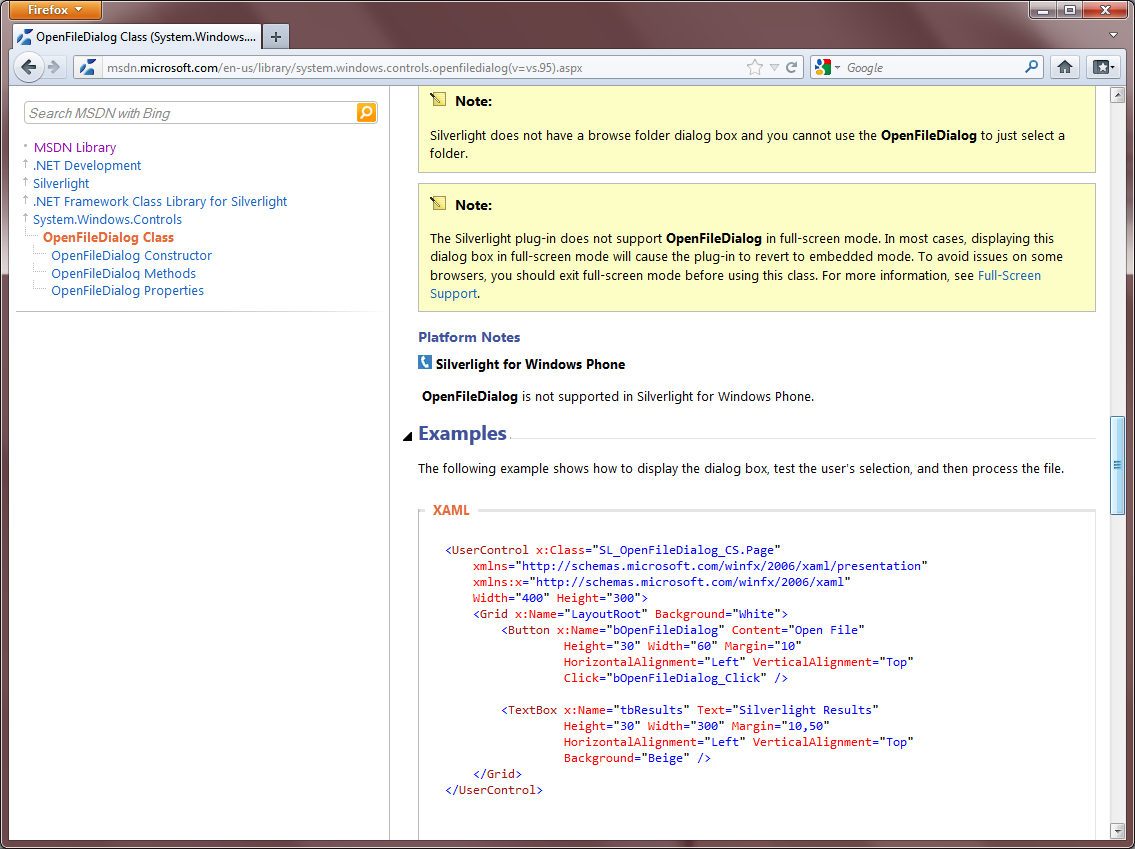Open OpenFileDialog Properties page
Viewport: 1135px width, 849px height.
coord(127,290)
